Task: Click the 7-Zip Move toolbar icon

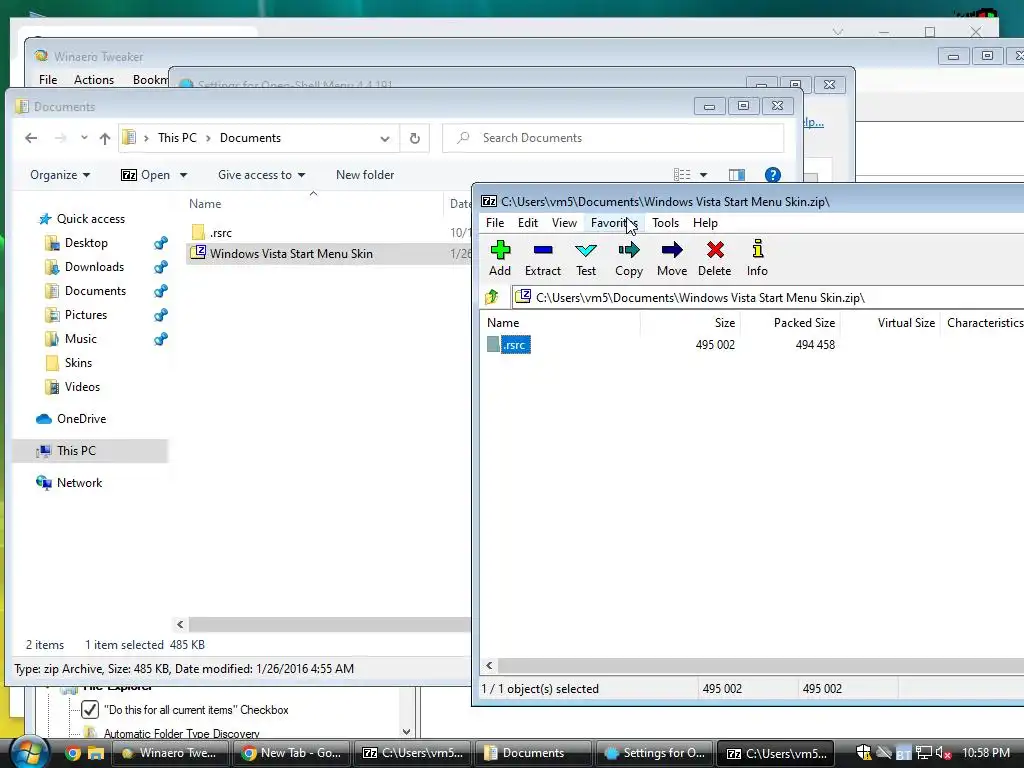Action: pyautogui.click(x=672, y=258)
